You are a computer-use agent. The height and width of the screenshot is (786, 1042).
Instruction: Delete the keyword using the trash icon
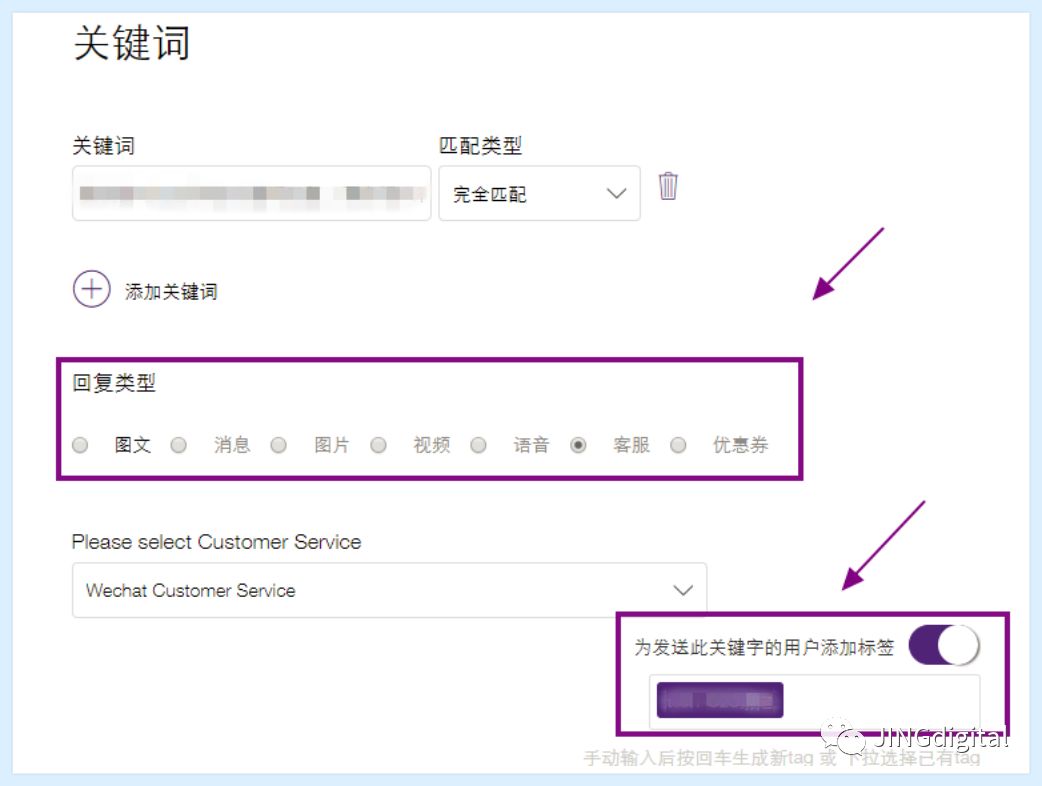pos(667,188)
